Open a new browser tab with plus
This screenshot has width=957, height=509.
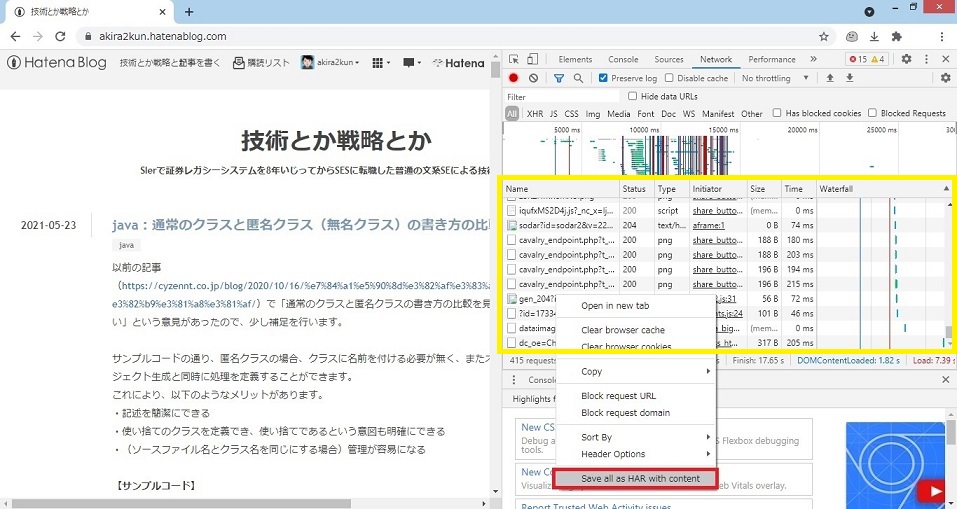point(189,12)
